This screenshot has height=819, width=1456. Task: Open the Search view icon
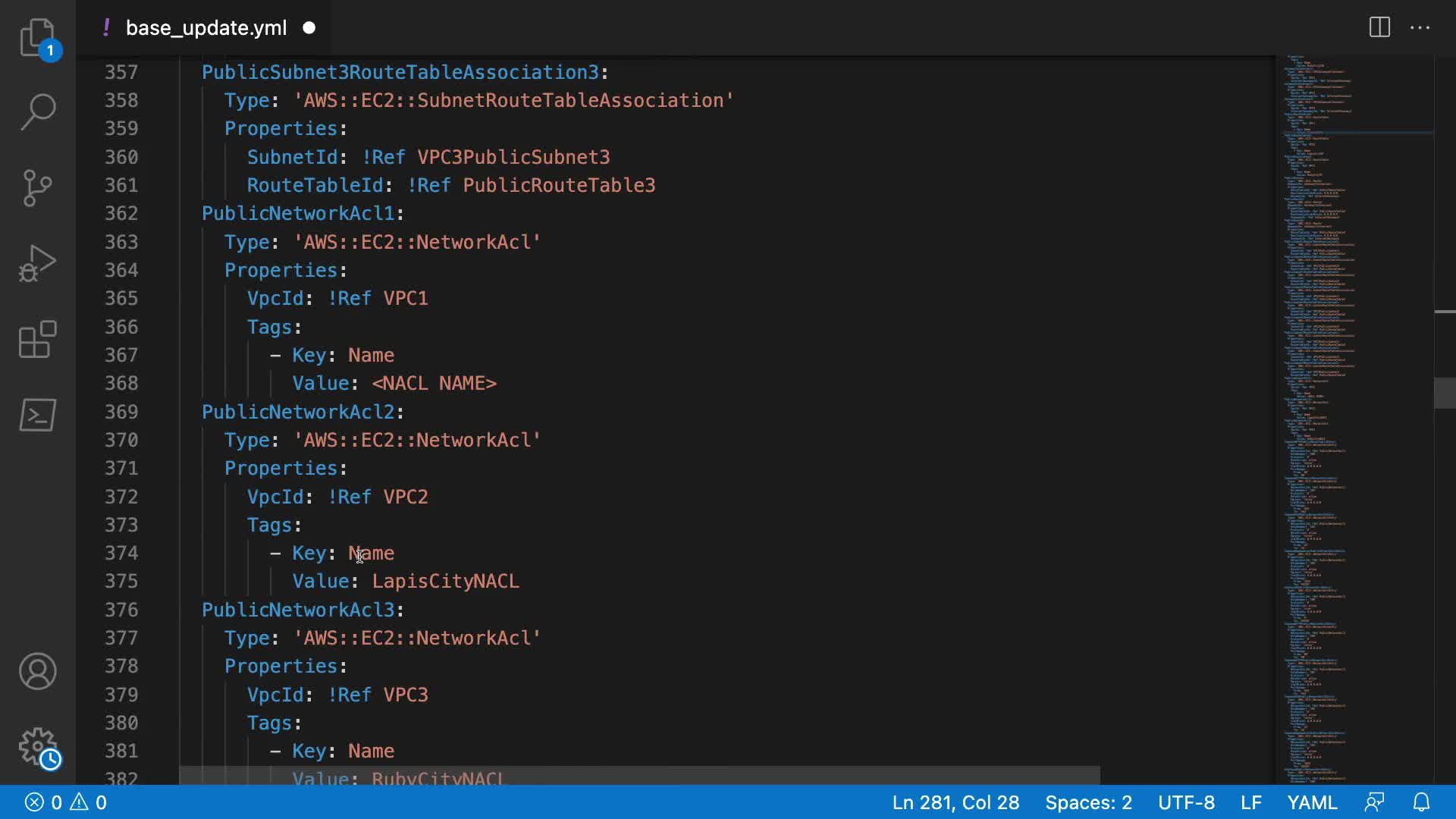click(x=37, y=111)
